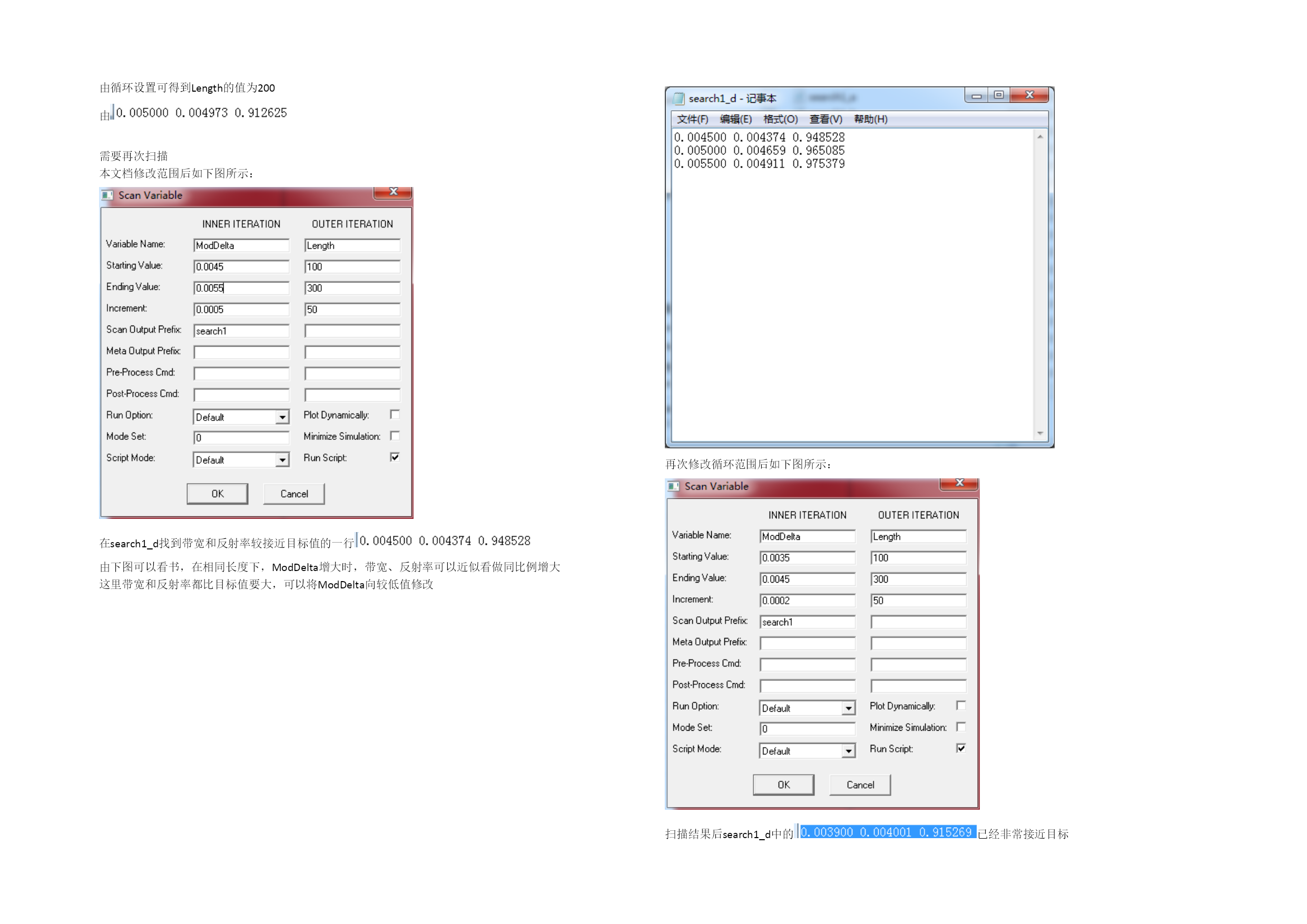Toggle Minimize Simulation checkbox in left dialog

click(395, 436)
